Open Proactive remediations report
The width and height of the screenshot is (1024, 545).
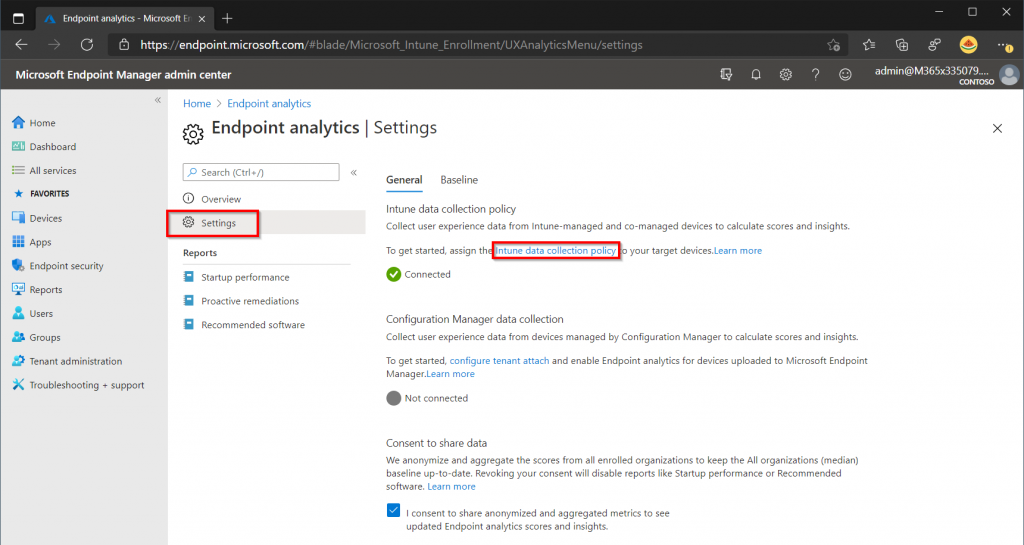250,301
